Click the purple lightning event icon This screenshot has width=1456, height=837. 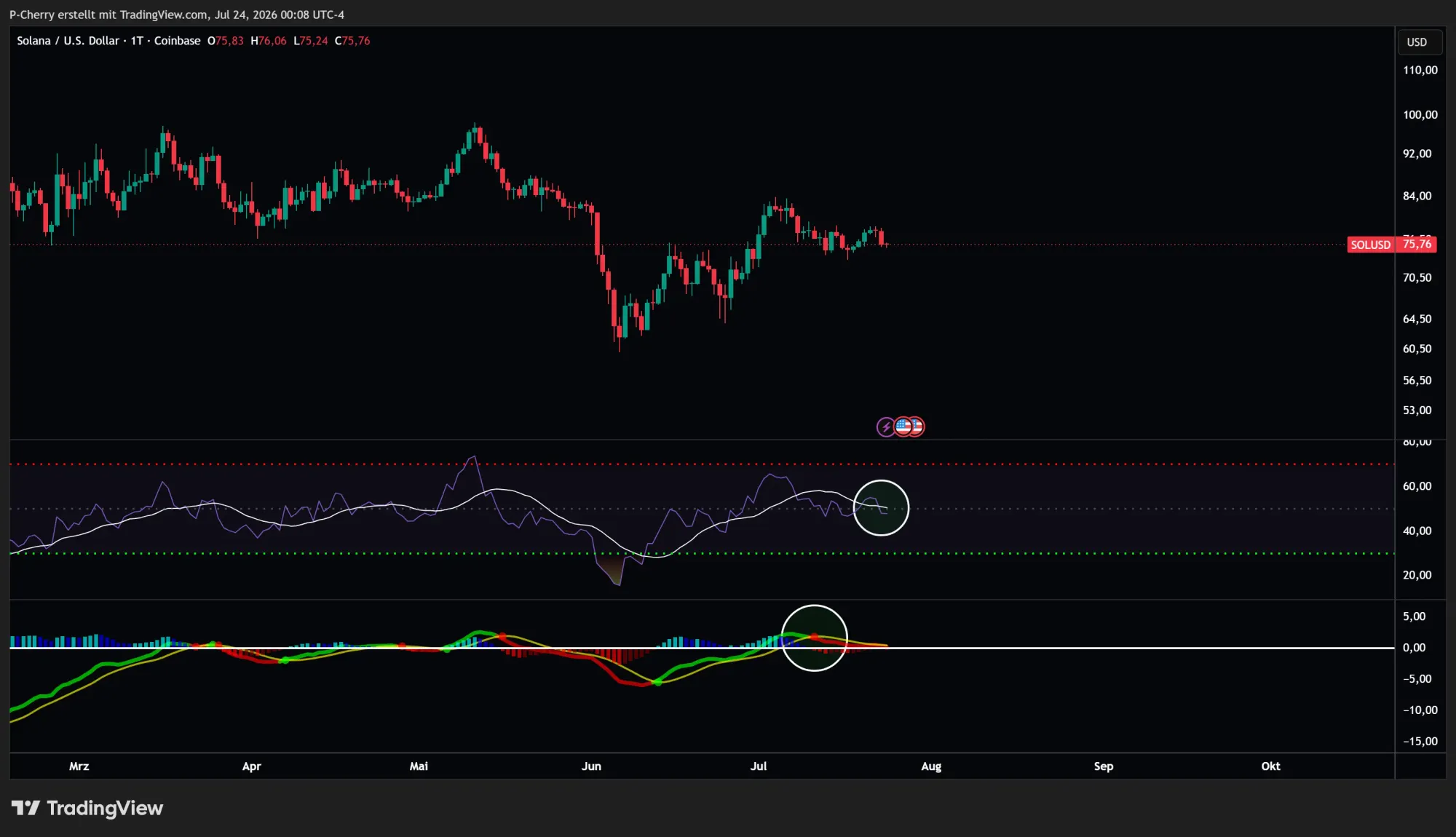pyautogui.click(x=885, y=427)
